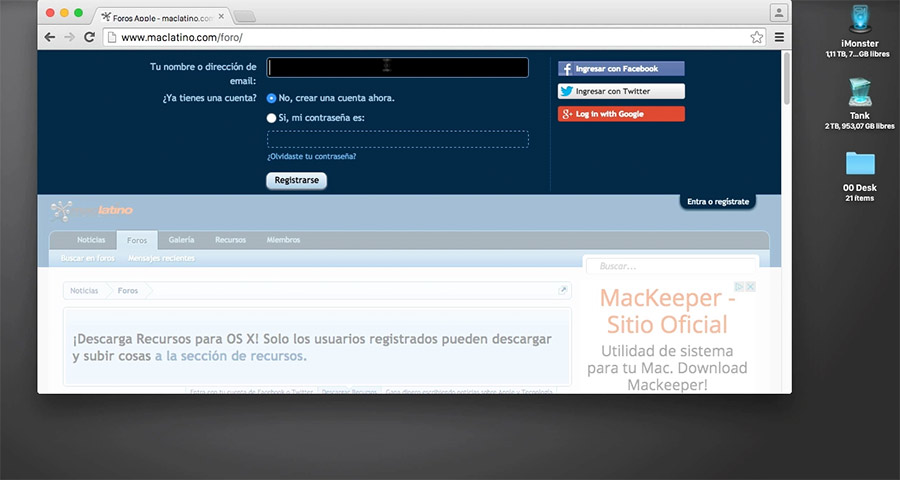Open the Galería navigation tab

181,240
